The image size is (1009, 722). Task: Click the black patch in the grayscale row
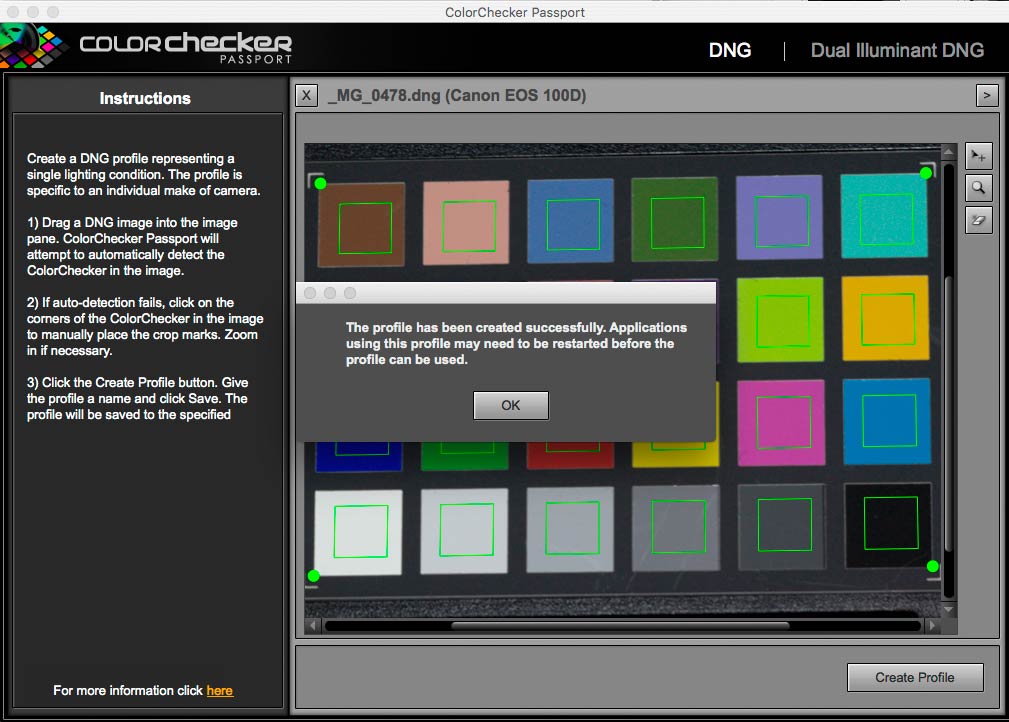tap(888, 525)
